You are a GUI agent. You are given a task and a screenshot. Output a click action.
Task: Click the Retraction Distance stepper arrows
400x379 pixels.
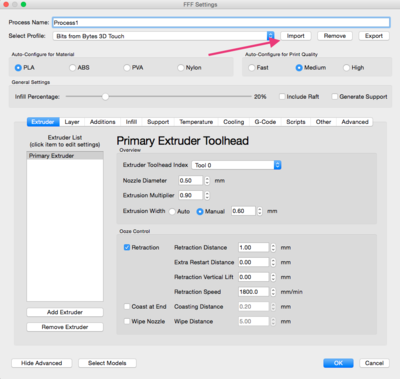(x=273, y=248)
